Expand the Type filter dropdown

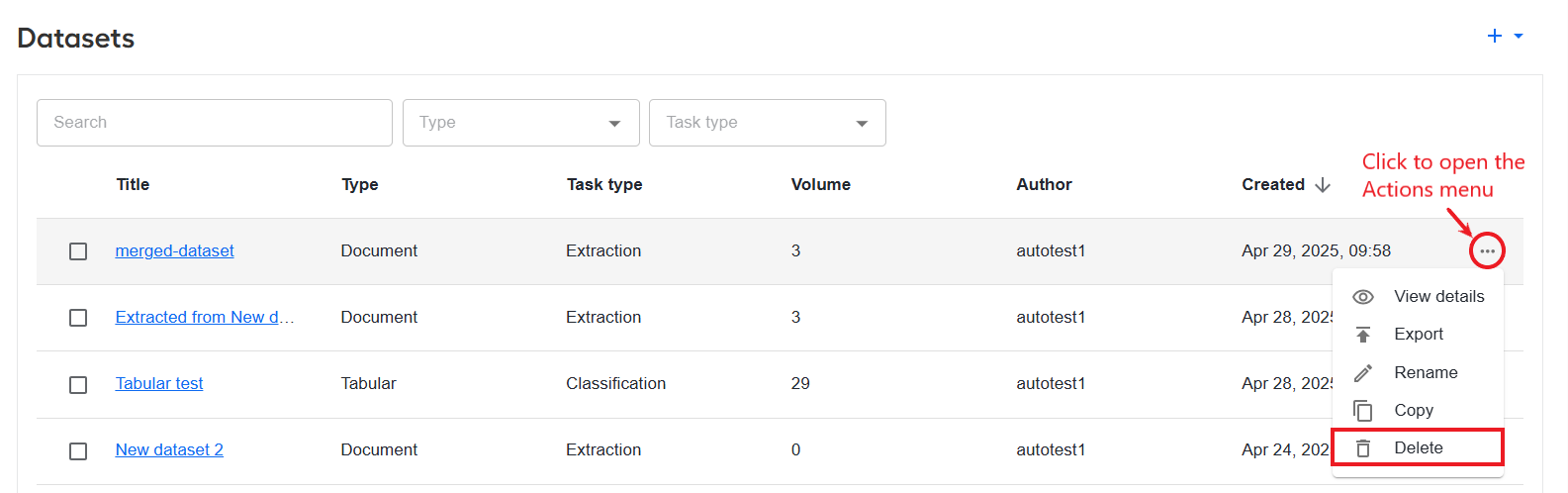tap(521, 123)
